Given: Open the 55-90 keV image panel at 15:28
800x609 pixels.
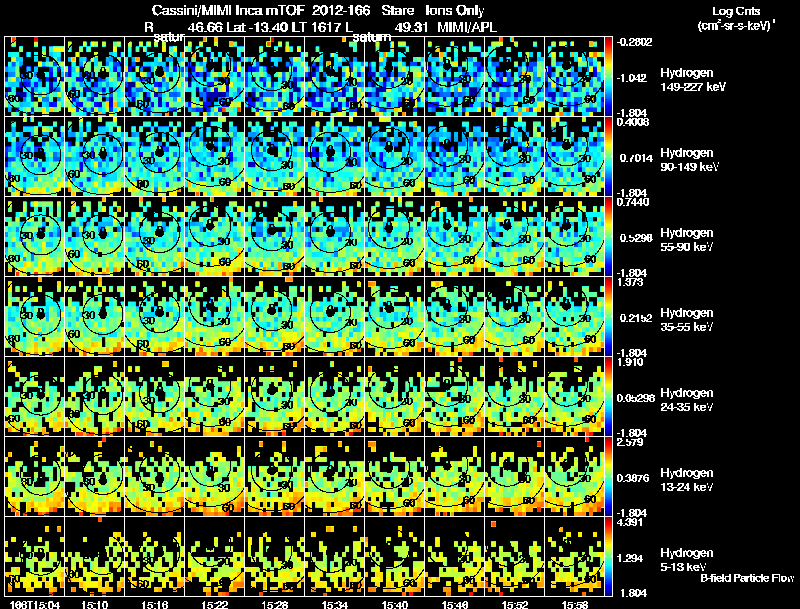Looking at the screenshot, I should coord(275,237).
